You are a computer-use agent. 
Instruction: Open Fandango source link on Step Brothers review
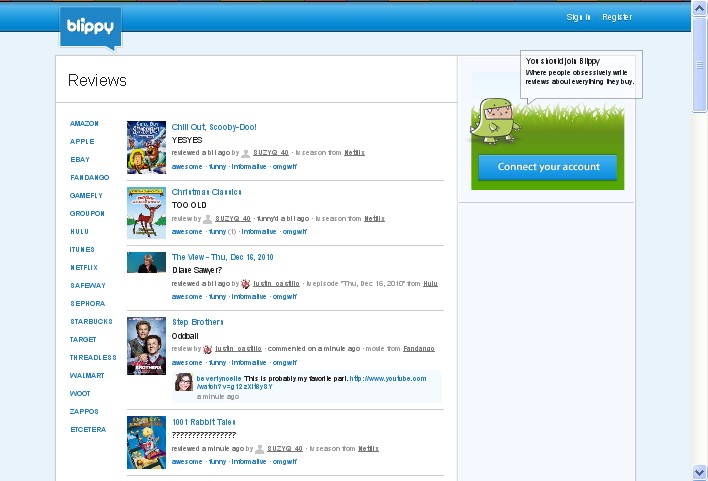tap(419, 349)
